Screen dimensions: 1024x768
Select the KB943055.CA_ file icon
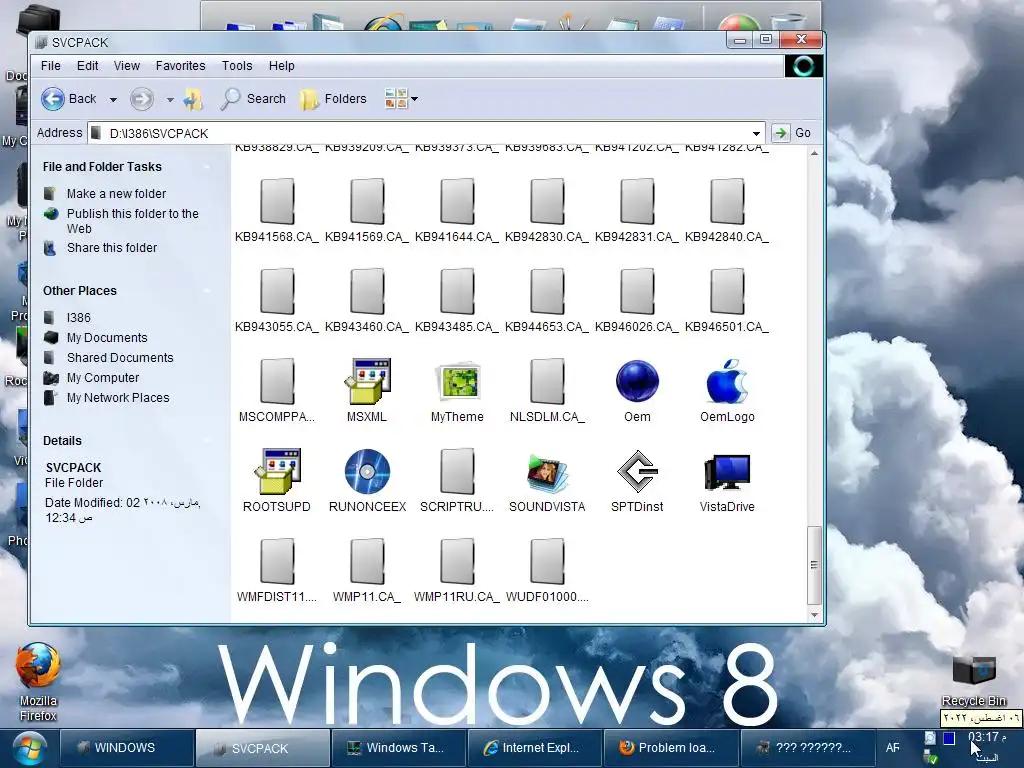[x=277, y=292]
